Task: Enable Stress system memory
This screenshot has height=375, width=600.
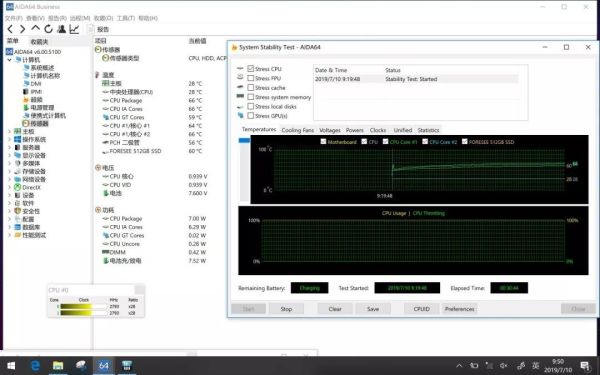Action: pos(251,97)
